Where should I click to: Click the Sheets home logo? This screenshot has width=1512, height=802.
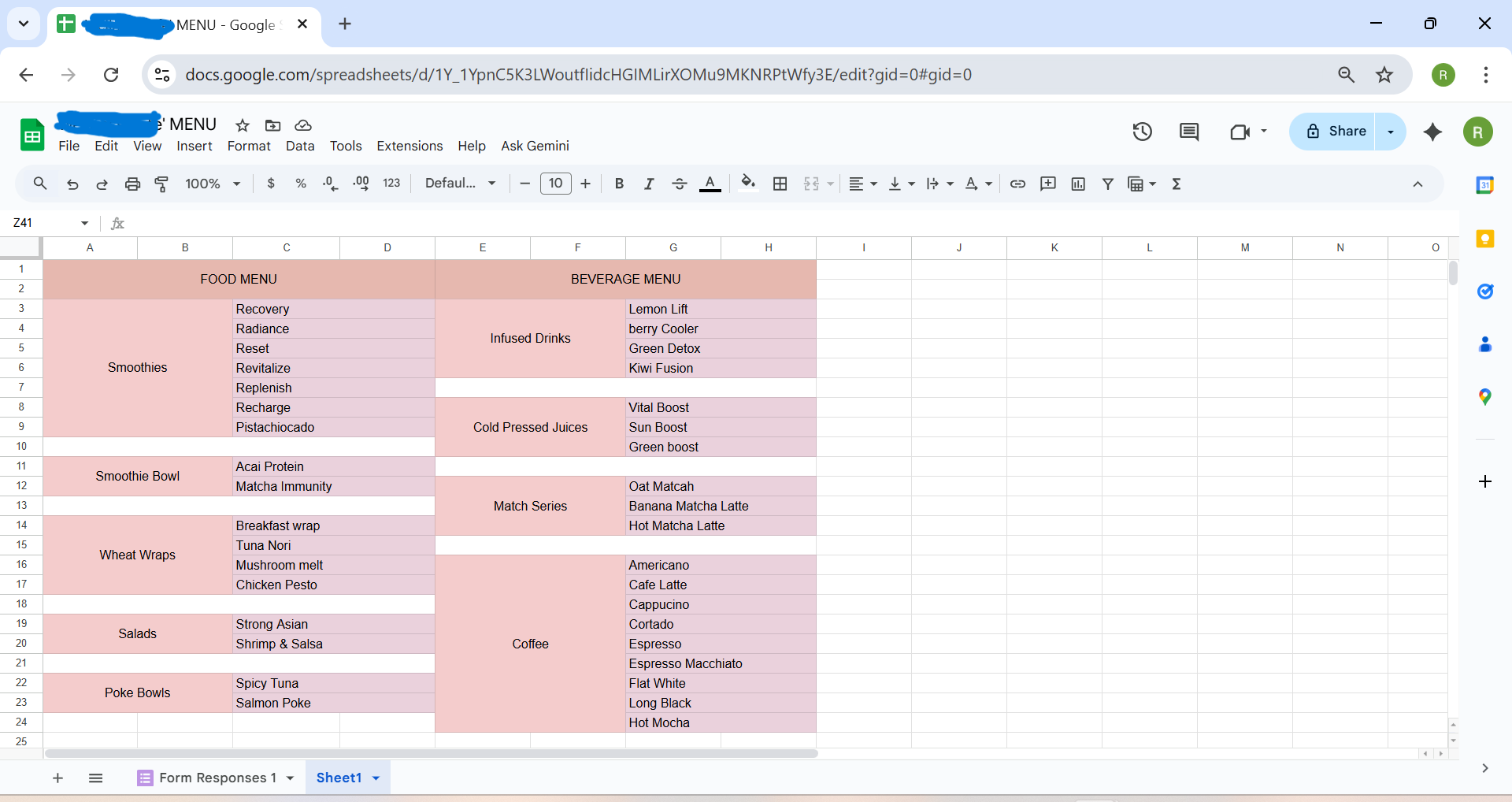32,135
